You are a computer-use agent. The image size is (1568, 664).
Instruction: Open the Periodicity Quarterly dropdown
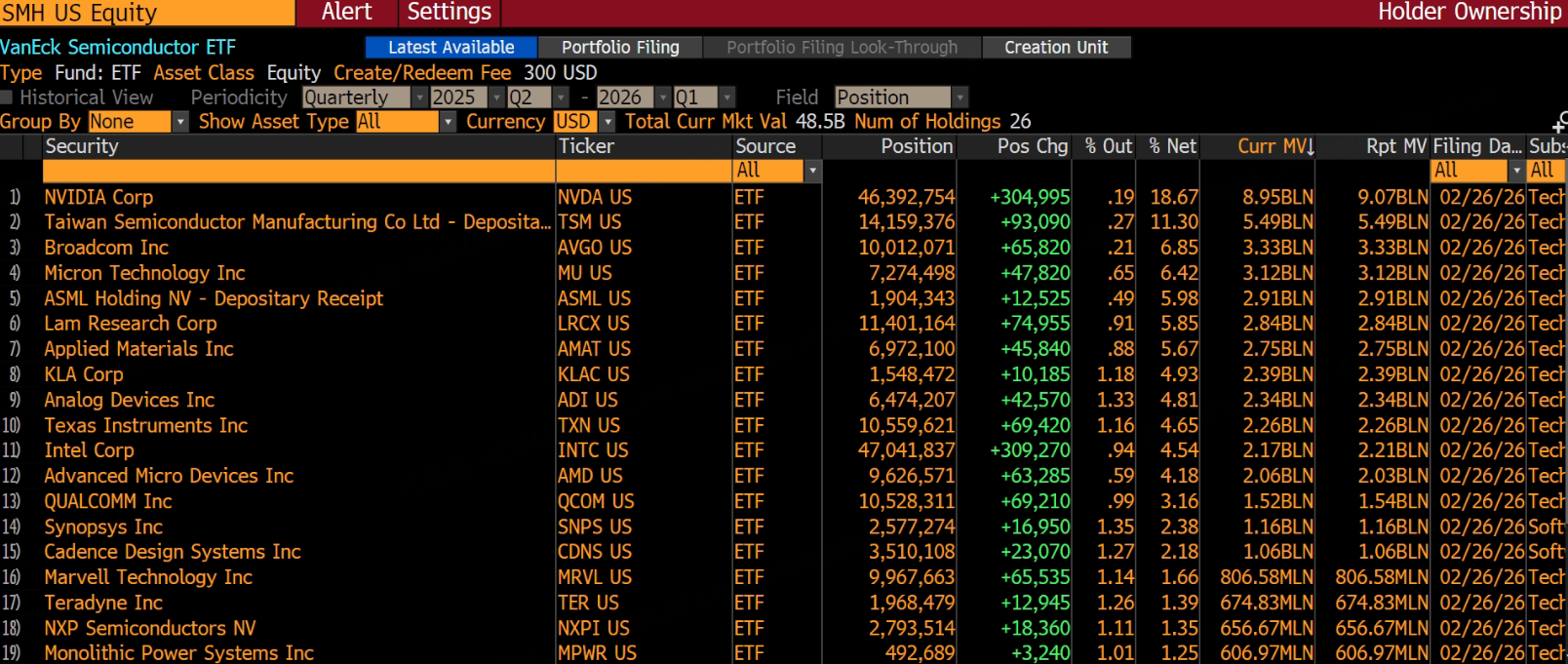pyautogui.click(x=419, y=98)
